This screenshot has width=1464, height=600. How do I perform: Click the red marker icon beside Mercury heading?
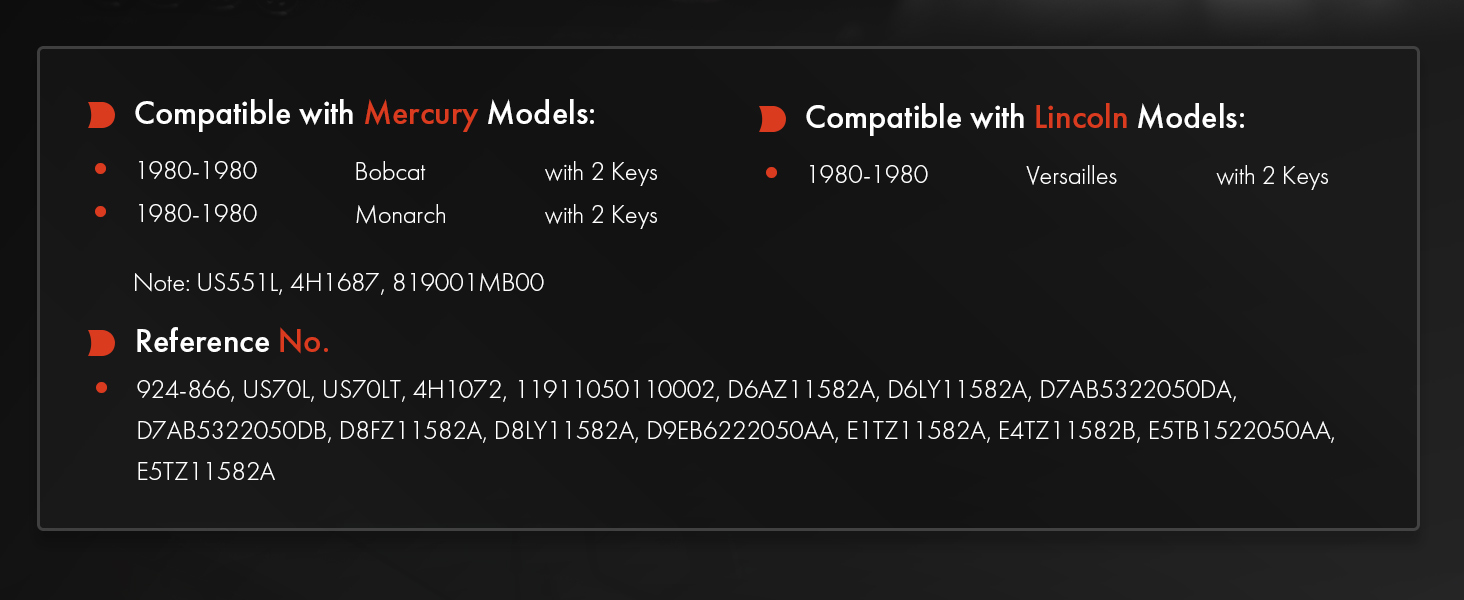pyautogui.click(x=101, y=115)
